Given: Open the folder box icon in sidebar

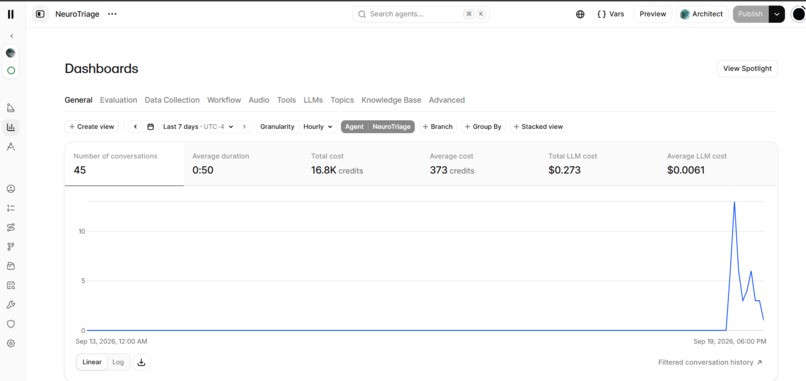Looking at the screenshot, I should (x=11, y=266).
